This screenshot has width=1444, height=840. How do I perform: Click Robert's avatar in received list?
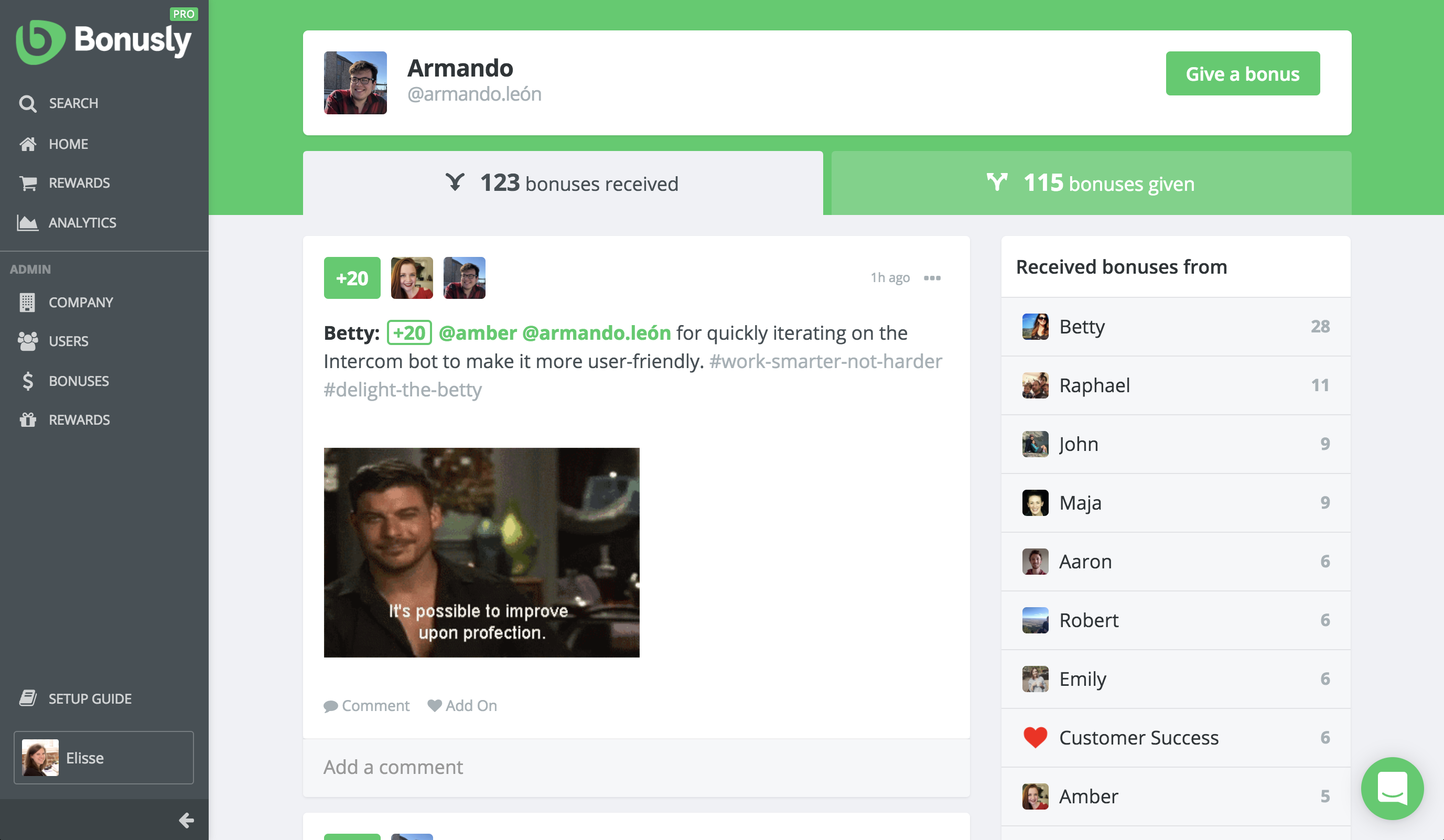1035,620
